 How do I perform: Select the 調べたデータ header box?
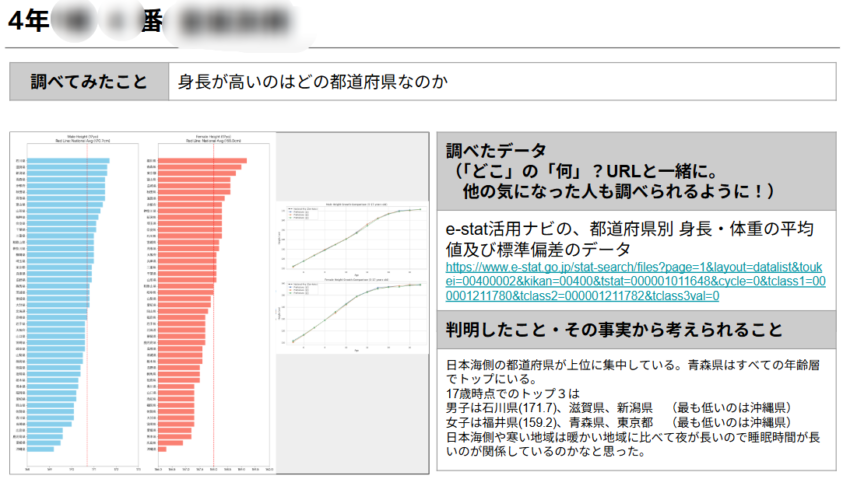[635, 170]
